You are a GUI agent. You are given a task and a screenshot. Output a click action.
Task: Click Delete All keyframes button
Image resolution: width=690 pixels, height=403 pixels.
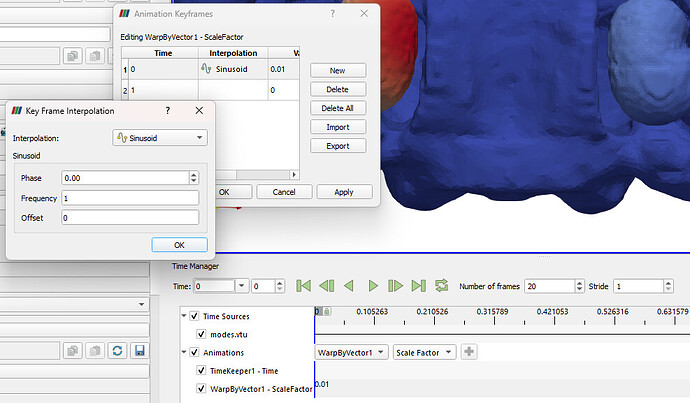point(338,108)
